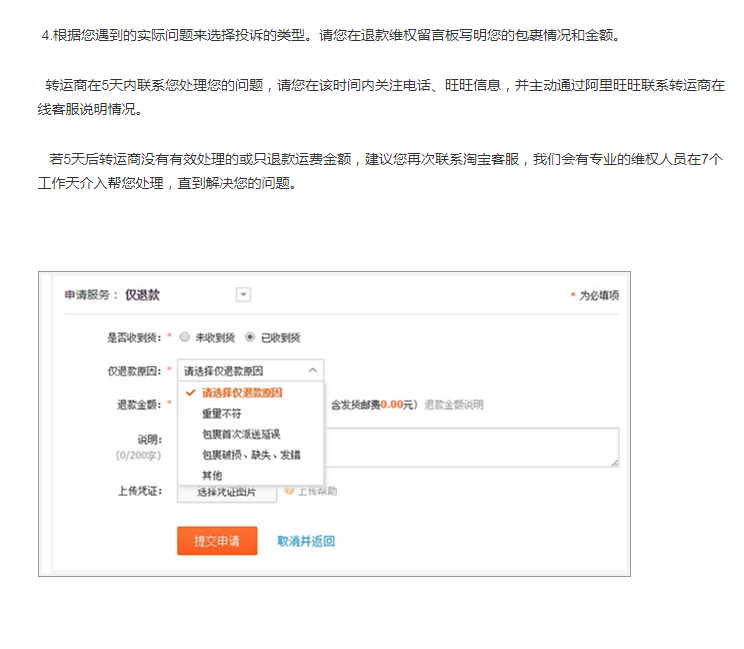
Task: Click the 是否收到货 label
Action: [x=134, y=338]
